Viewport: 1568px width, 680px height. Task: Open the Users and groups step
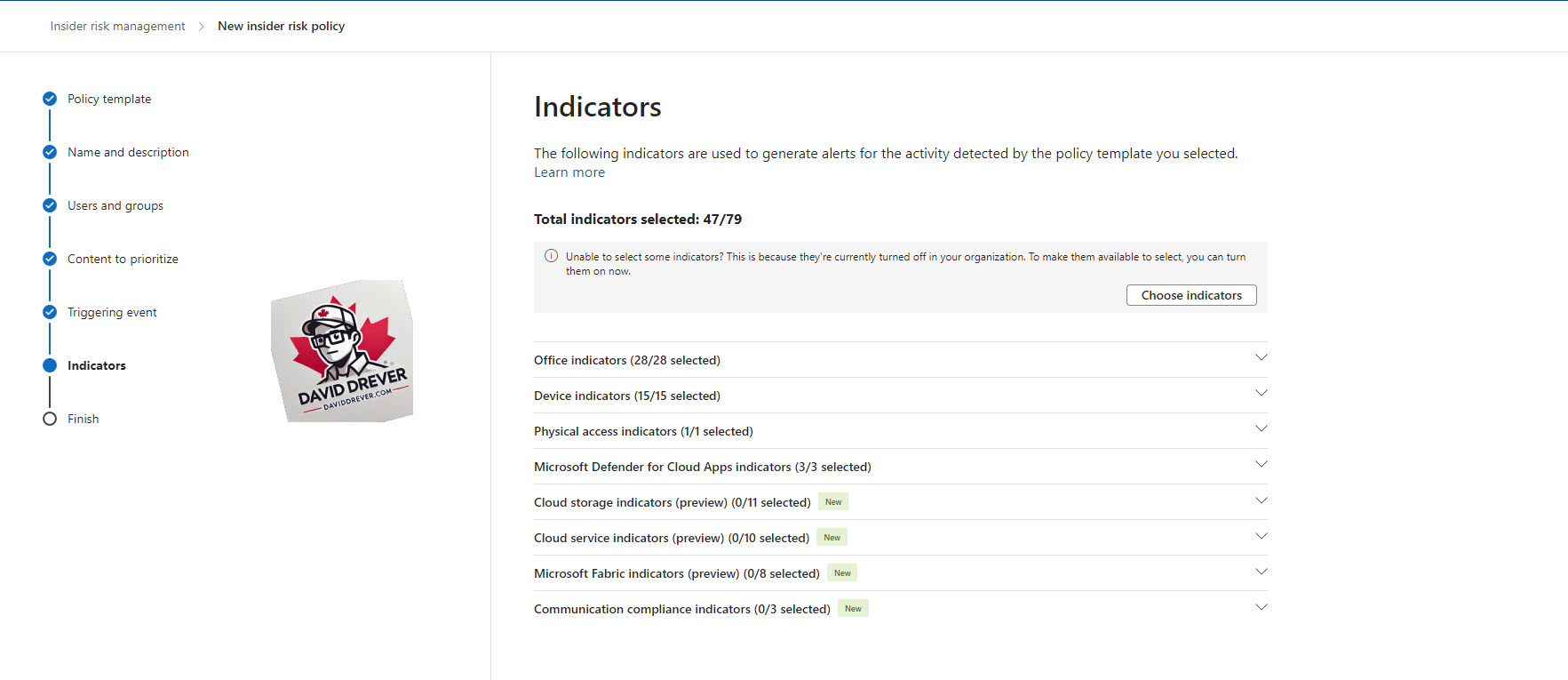115,205
